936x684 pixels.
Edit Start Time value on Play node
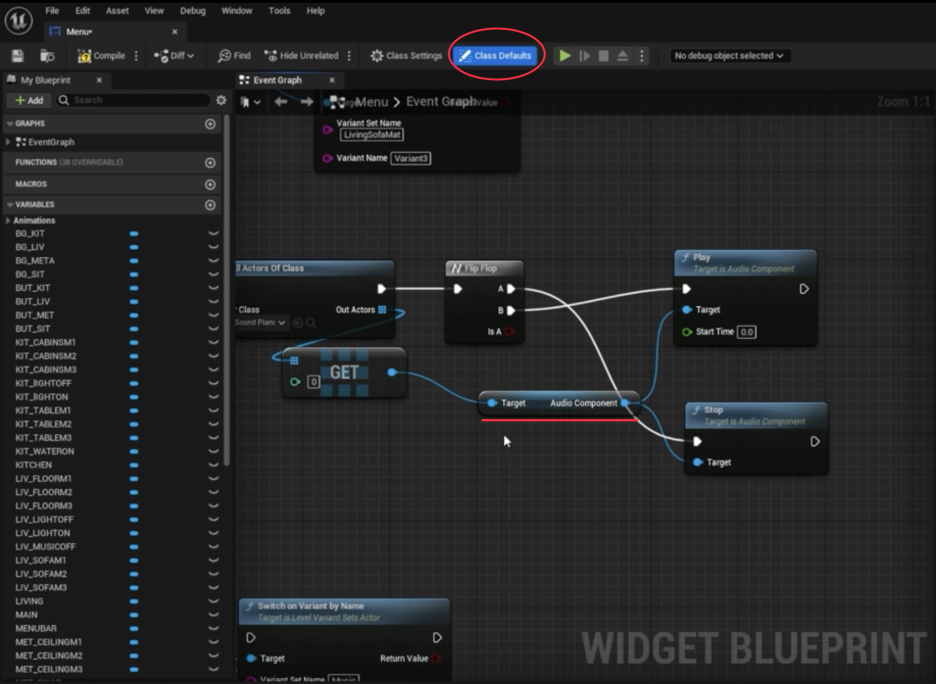point(747,332)
